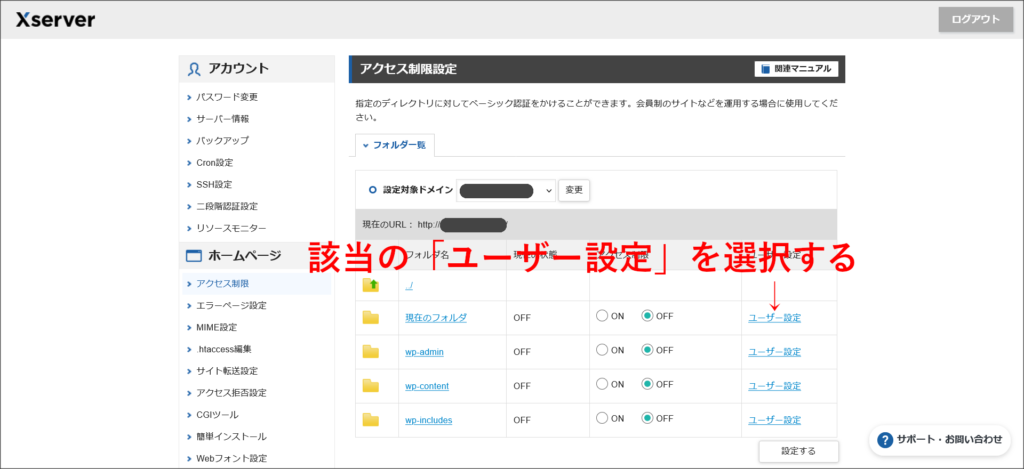
Task: Click OFF status text in wp-admin row
Action: click(522, 352)
